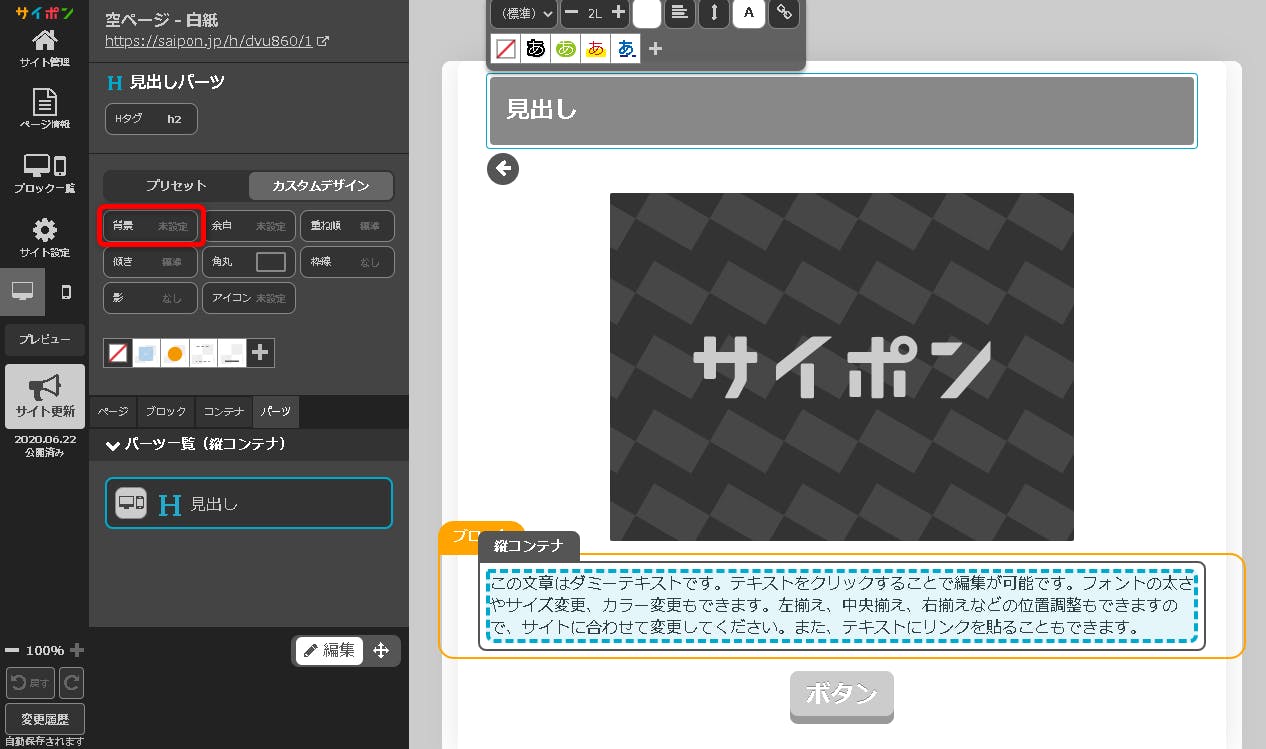The width and height of the screenshot is (1266, 749).
Task: Switch to desktop view mode
Action: tap(22, 292)
